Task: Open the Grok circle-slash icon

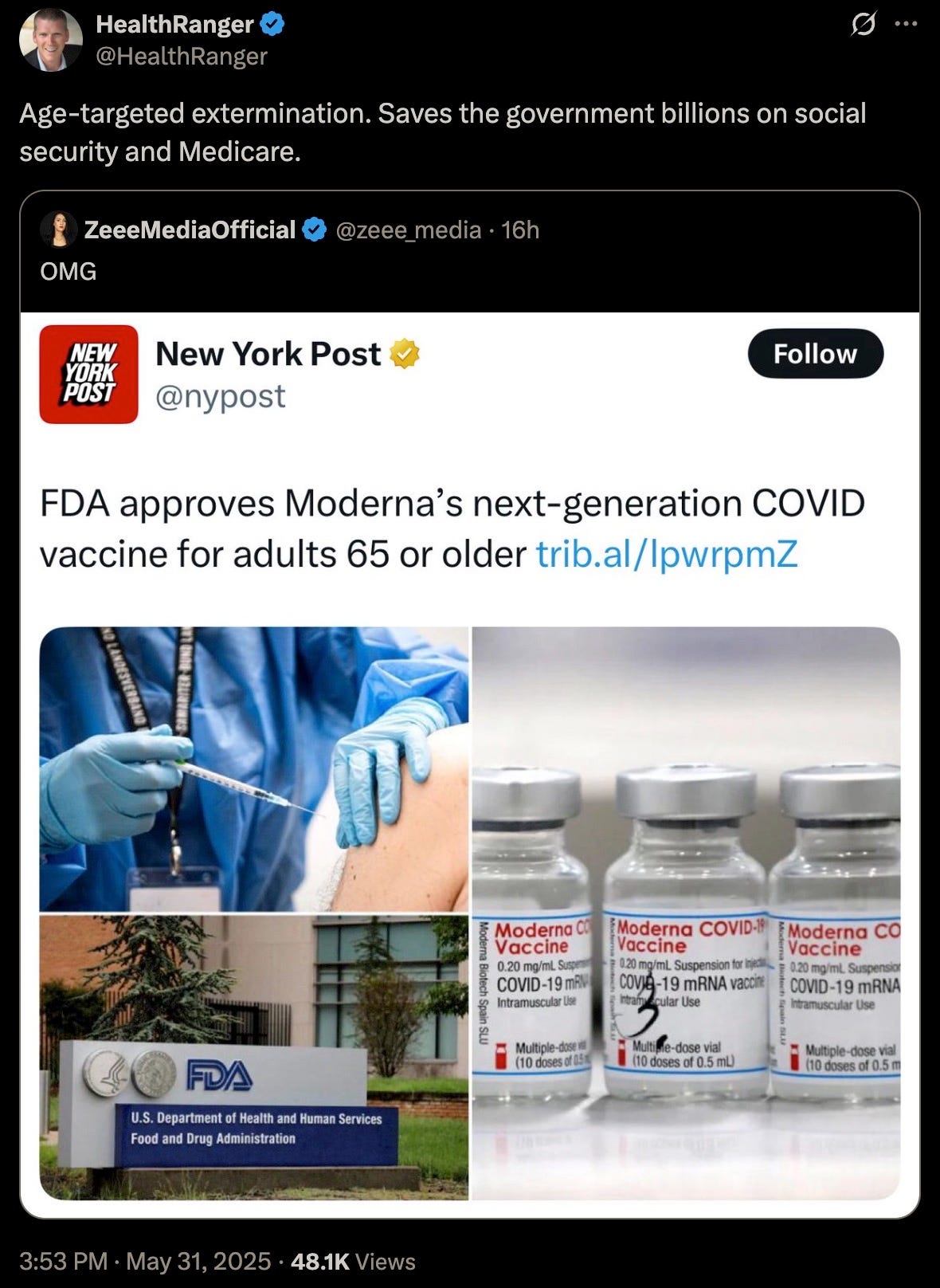Action: 862,26
